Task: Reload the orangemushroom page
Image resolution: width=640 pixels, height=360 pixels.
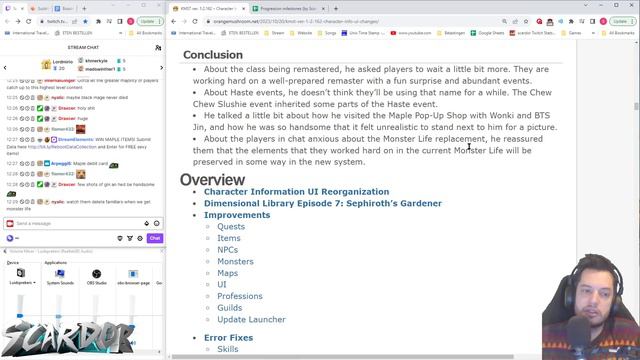Action: pos(195,21)
